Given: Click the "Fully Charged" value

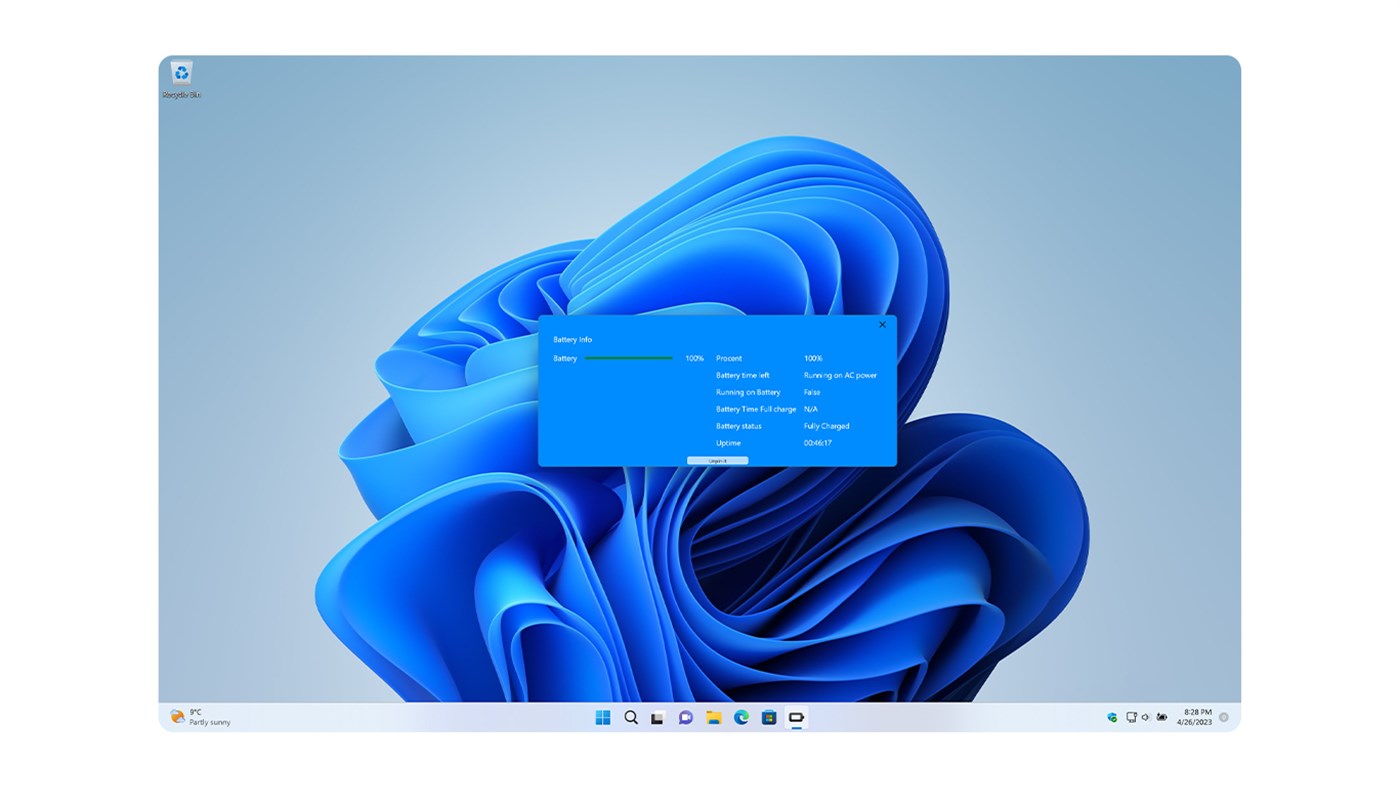Looking at the screenshot, I should tap(827, 426).
